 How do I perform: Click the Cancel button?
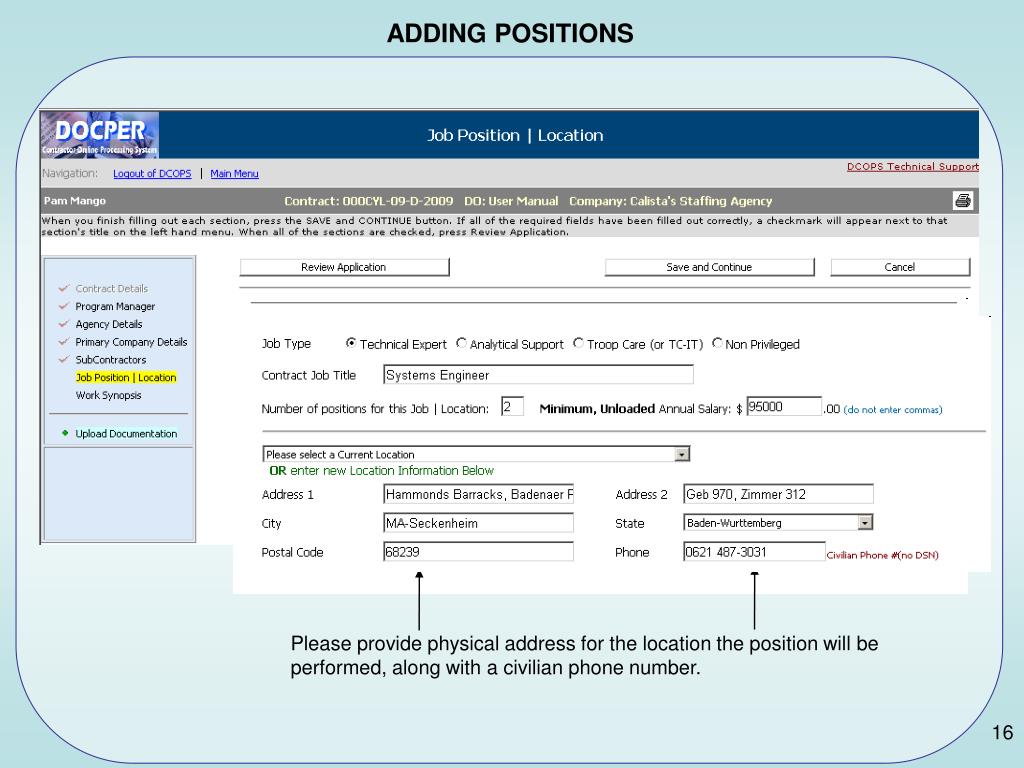900,267
